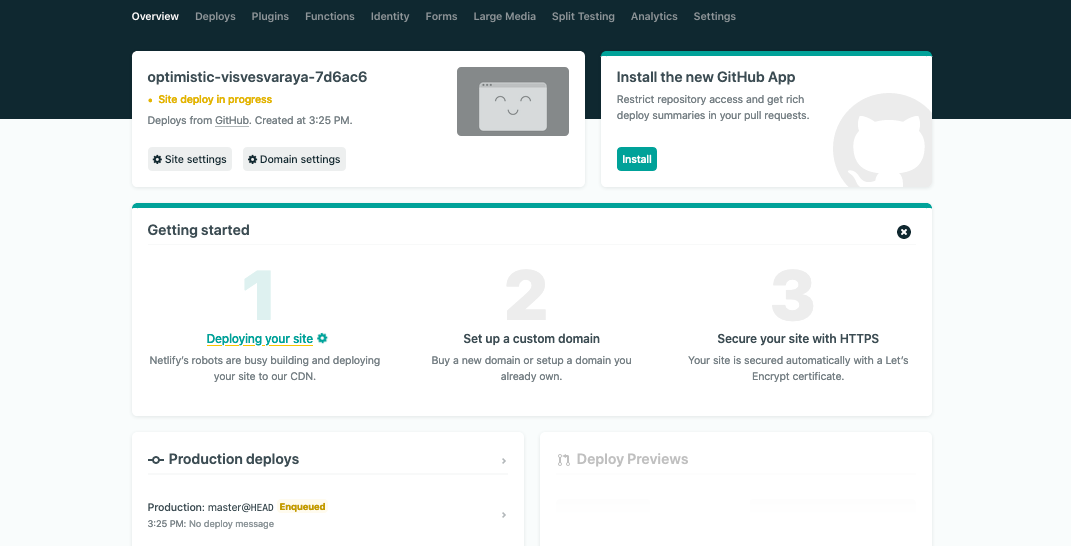
Task: Click the spinning gear beside Deploying your site
Action: click(322, 338)
